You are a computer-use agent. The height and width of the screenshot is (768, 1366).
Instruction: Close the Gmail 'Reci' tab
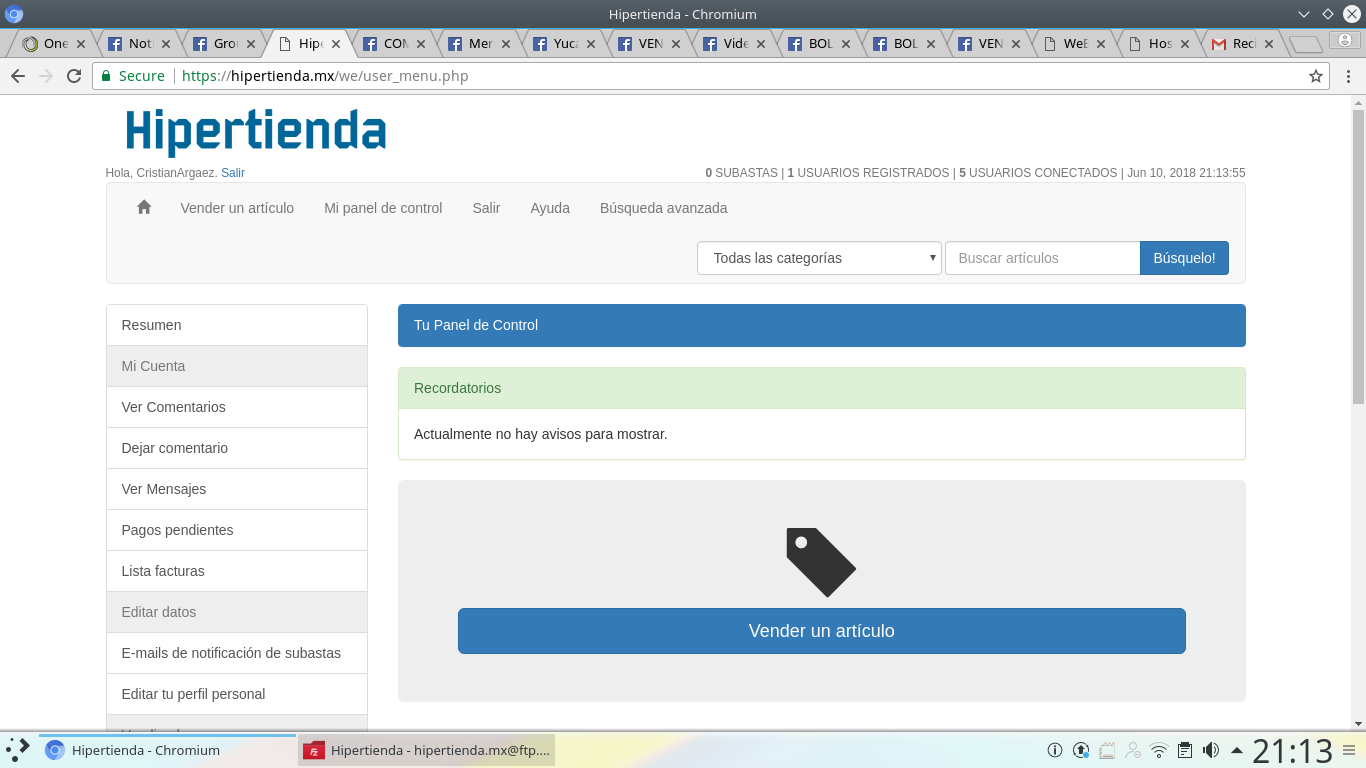[1269, 44]
